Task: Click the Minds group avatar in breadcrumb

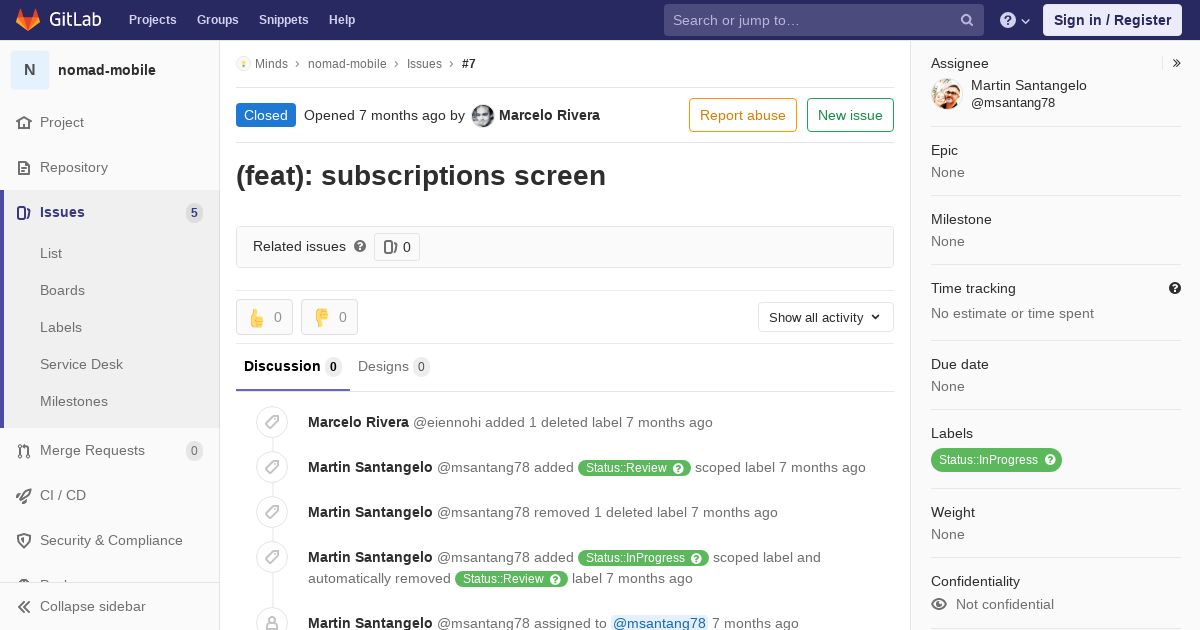Action: click(x=243, y=63)
